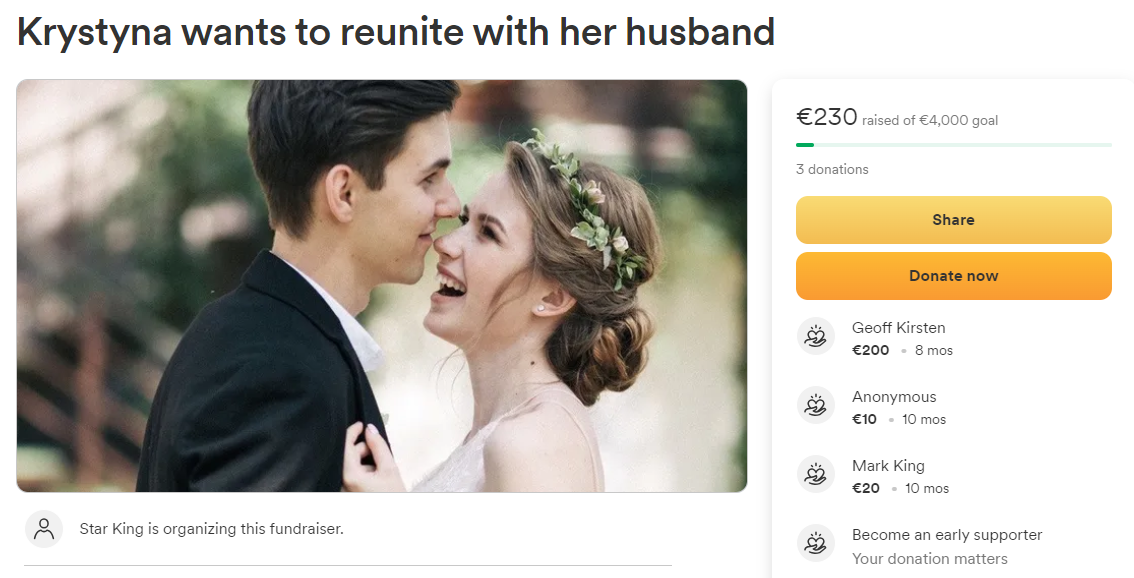Open the wedding couple fundraiser photo
The width and height of the screenshot is (1134, 578).
pos(382,286)
